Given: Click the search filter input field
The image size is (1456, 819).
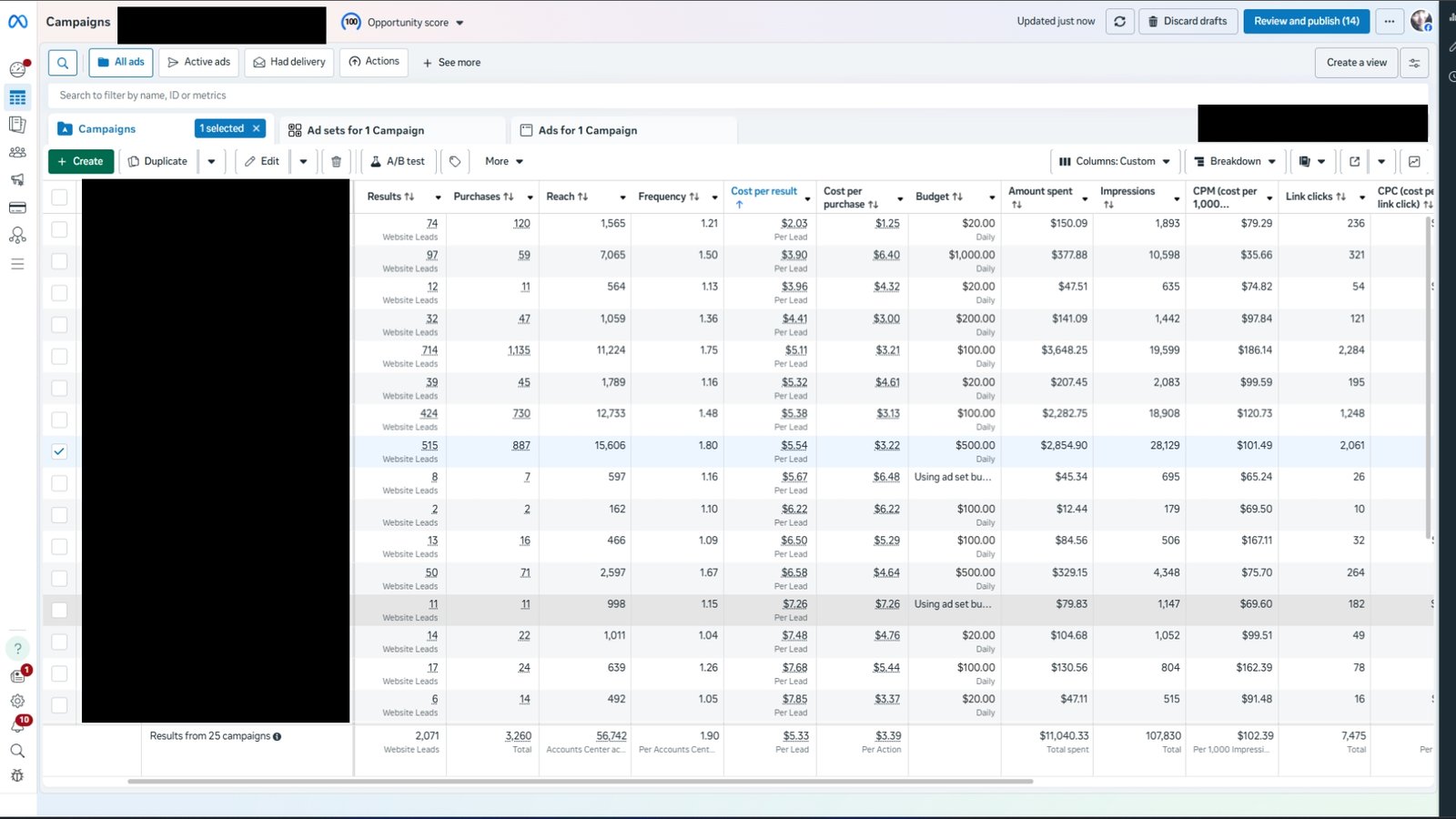Looking at the screenshot, I should pos(546,96).
